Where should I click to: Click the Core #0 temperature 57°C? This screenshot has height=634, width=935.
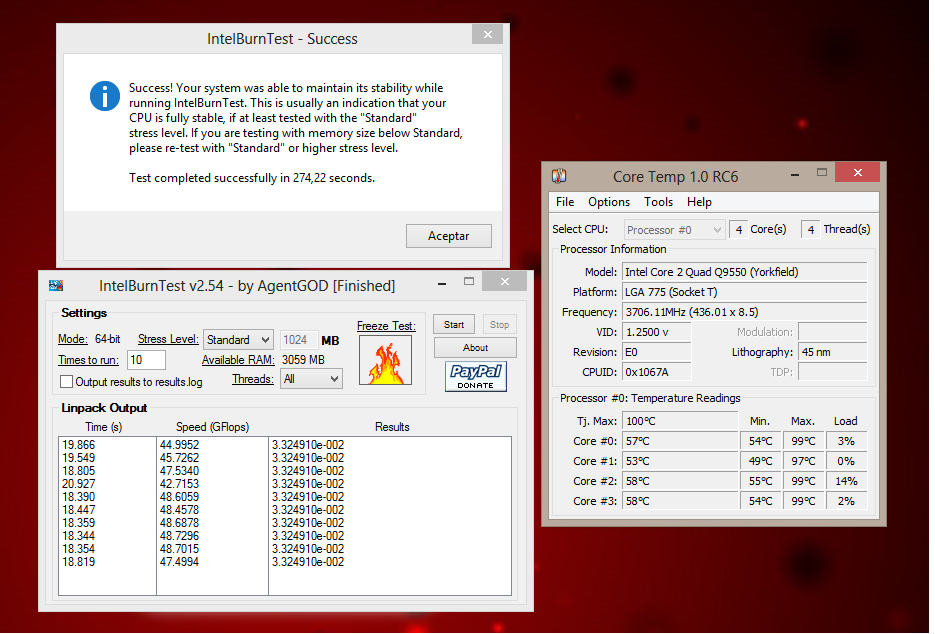coord(680,441)
